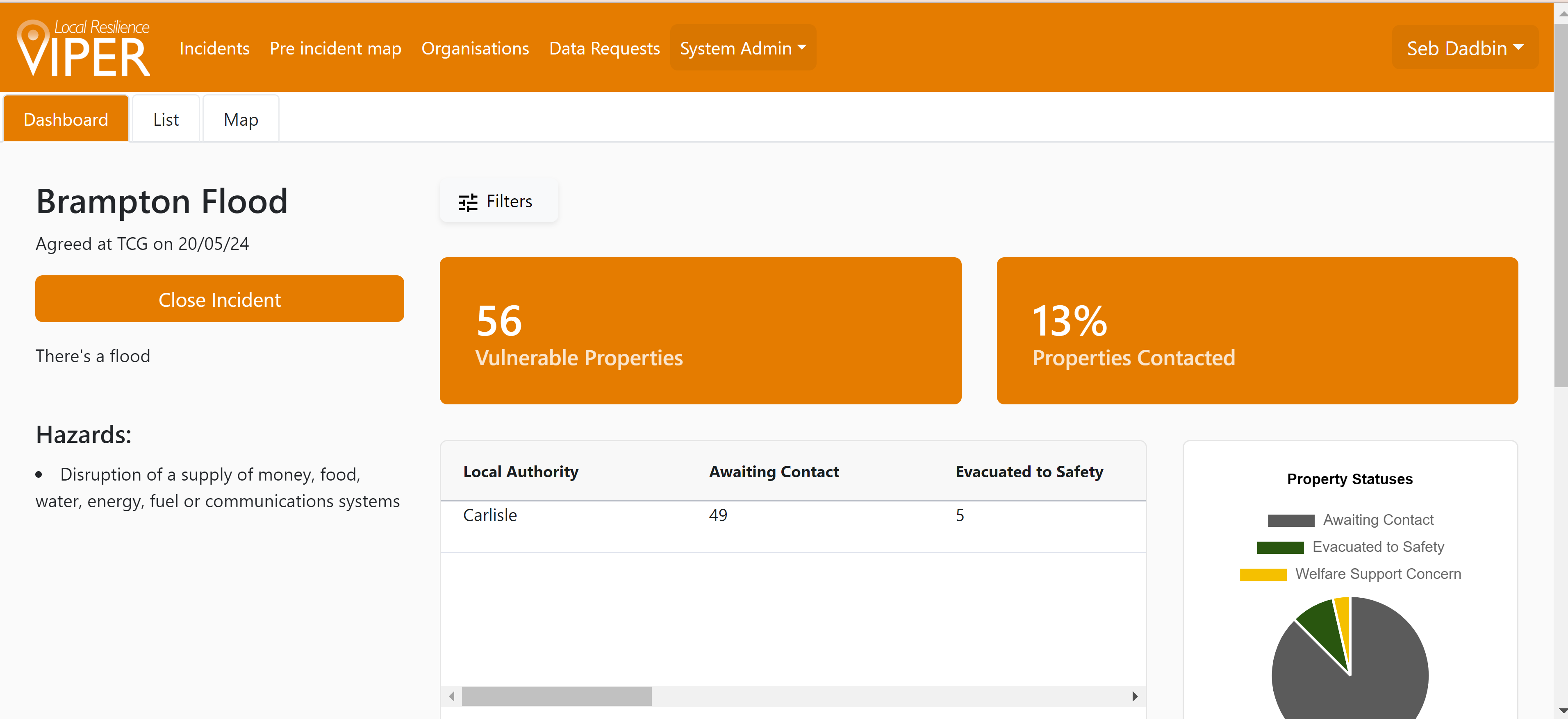Switch to the Map tab
Image resolution: width=1568 pixels, height=719 pixels.
(x=241, y=120)
